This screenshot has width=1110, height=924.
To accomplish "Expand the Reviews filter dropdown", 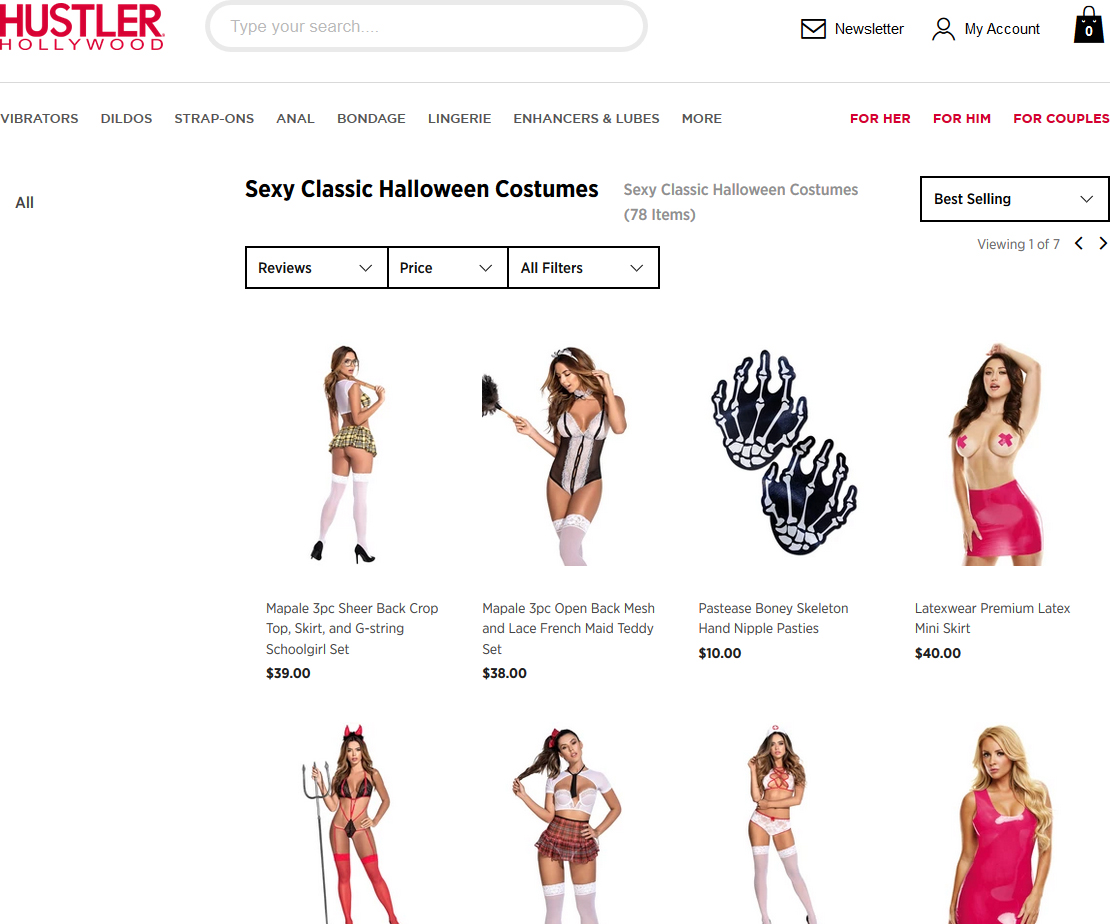I will (x=316, y=268).
